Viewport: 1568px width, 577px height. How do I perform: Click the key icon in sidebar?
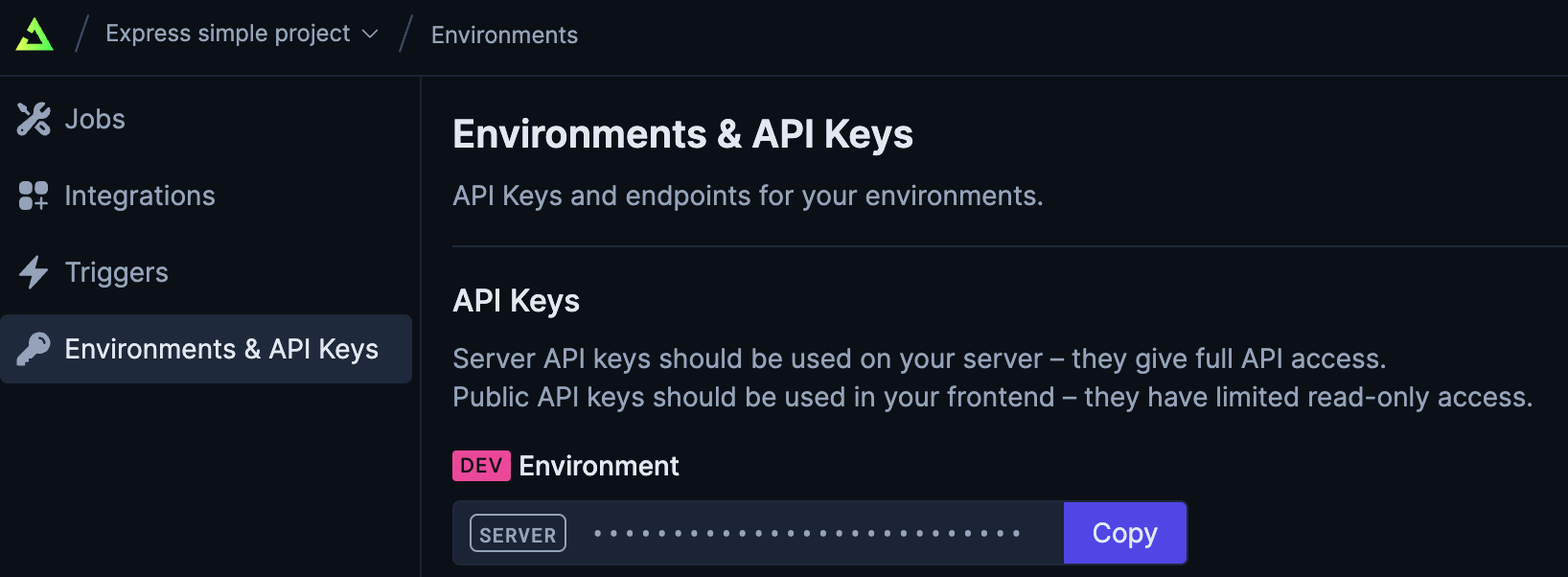(x=34, y=349)
